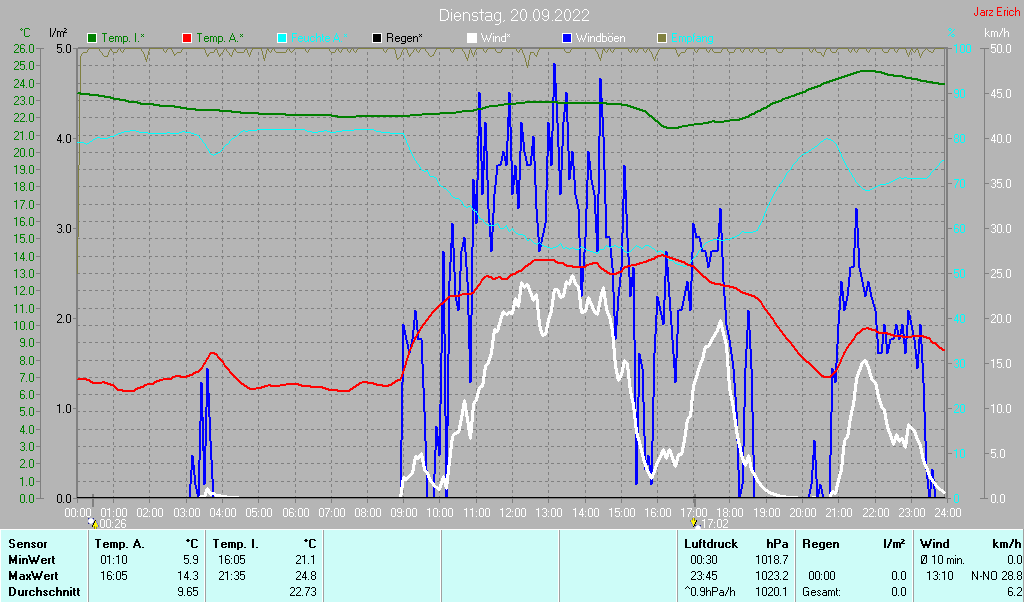The height and width of the screenshot is (602, 1024).
Task: Click the Luftdruck column header
Action: [711, 544]
